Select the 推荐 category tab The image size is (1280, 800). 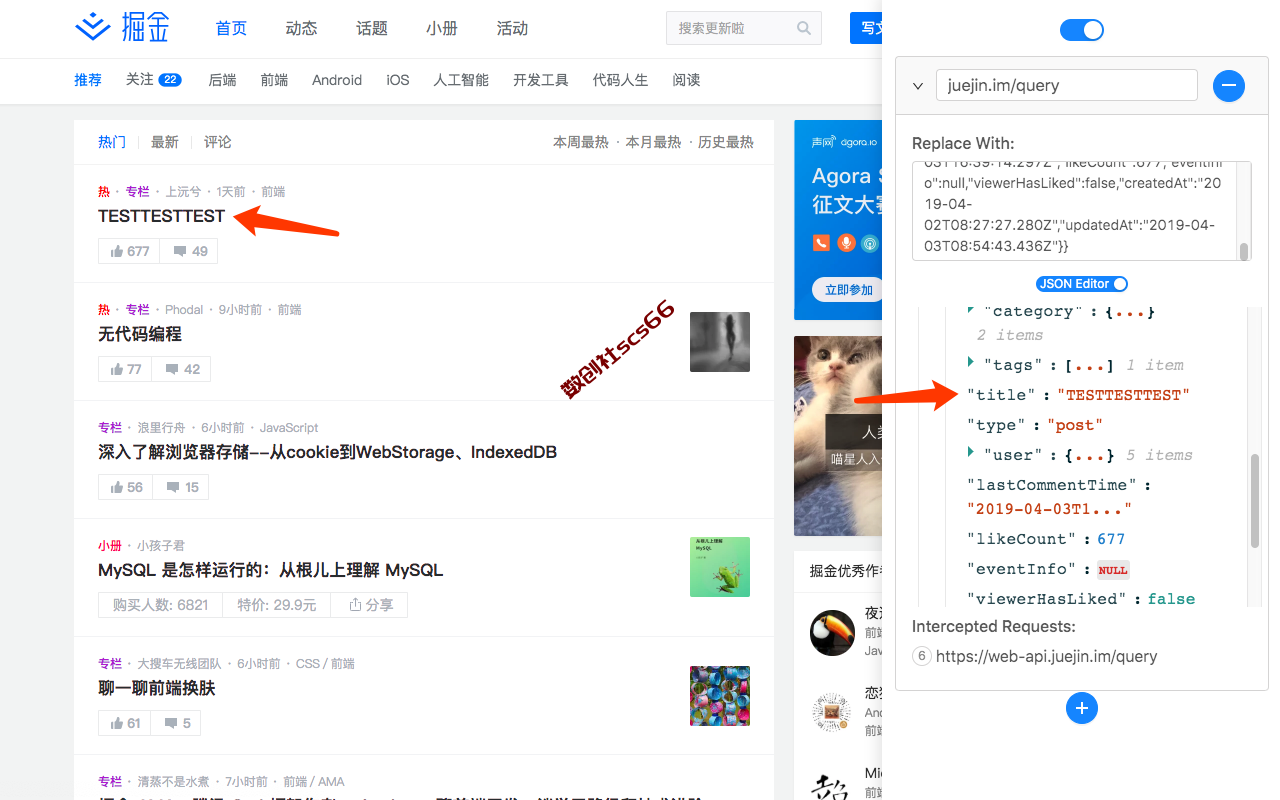[88, 80]
